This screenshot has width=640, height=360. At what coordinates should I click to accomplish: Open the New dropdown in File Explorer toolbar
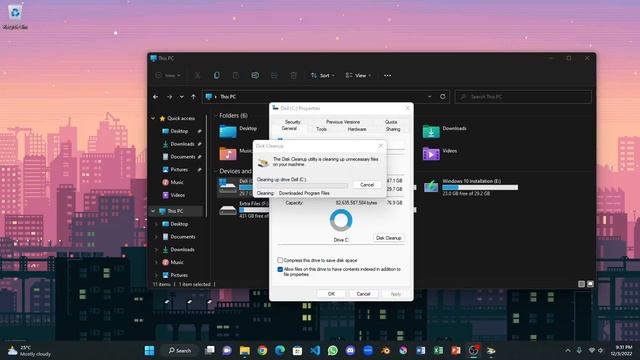(x=168, y=76)
